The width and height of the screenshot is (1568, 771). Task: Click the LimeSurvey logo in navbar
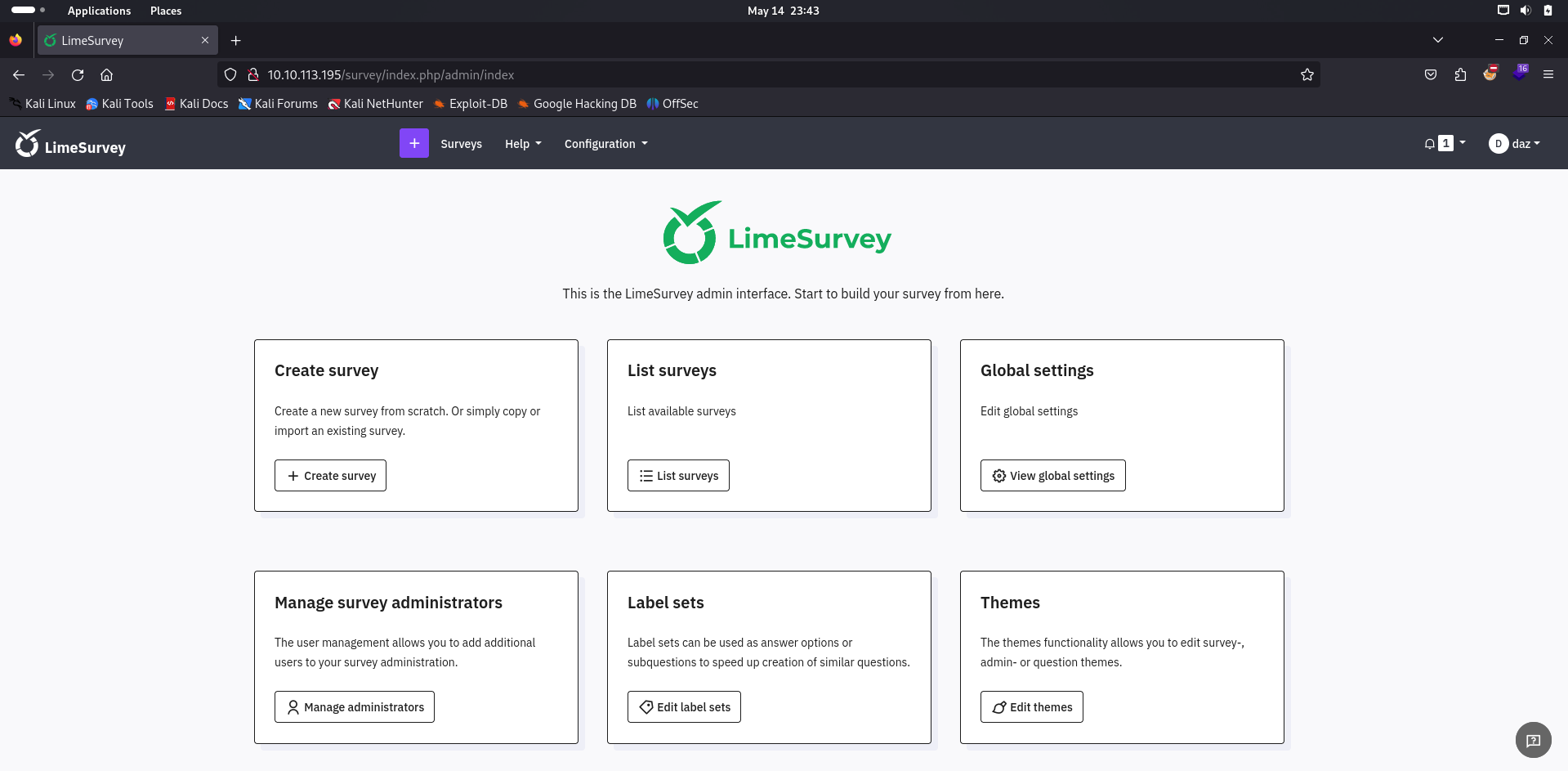coord(70,145)
